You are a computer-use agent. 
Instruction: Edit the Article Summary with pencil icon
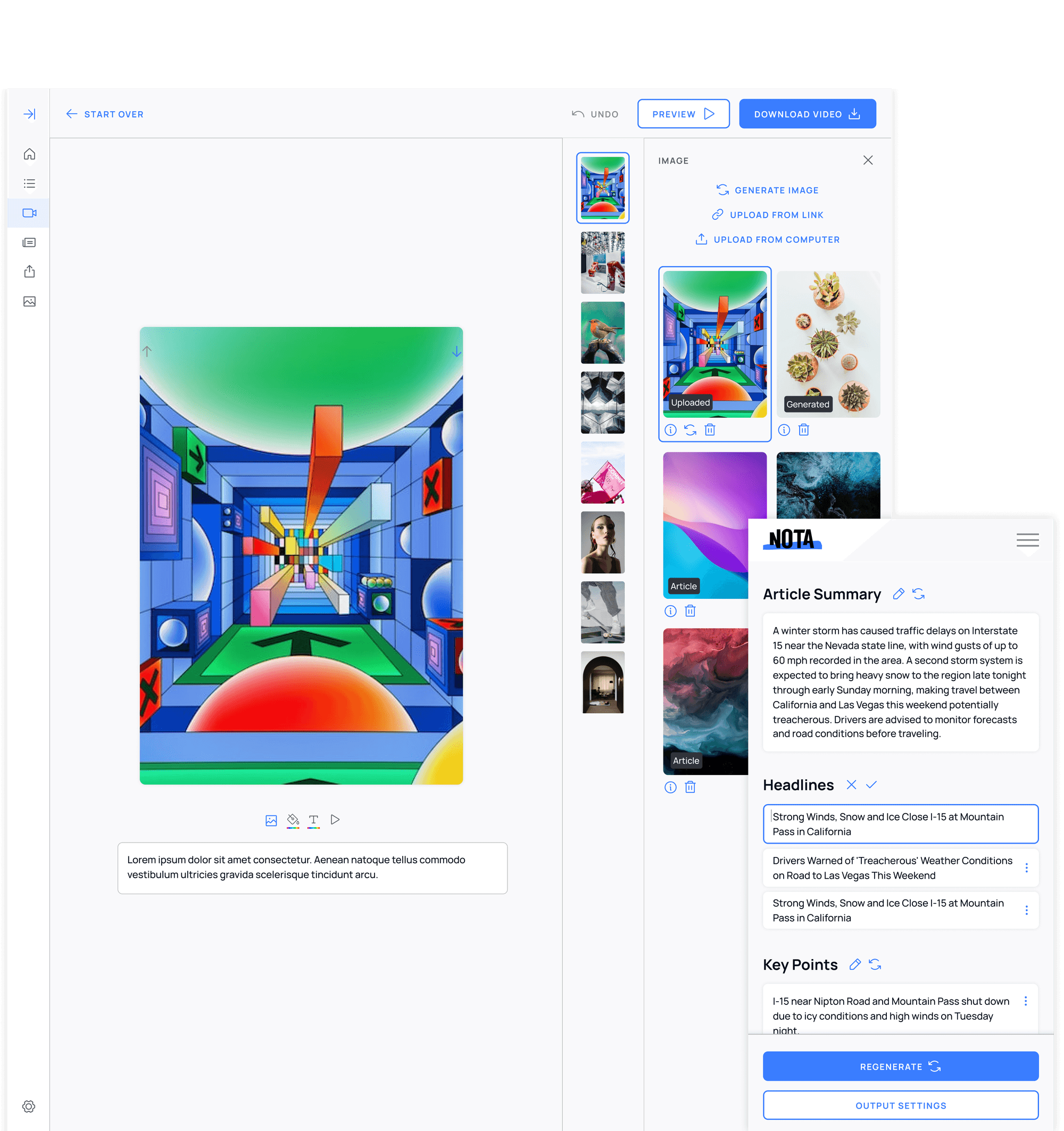tap(899, 594)
